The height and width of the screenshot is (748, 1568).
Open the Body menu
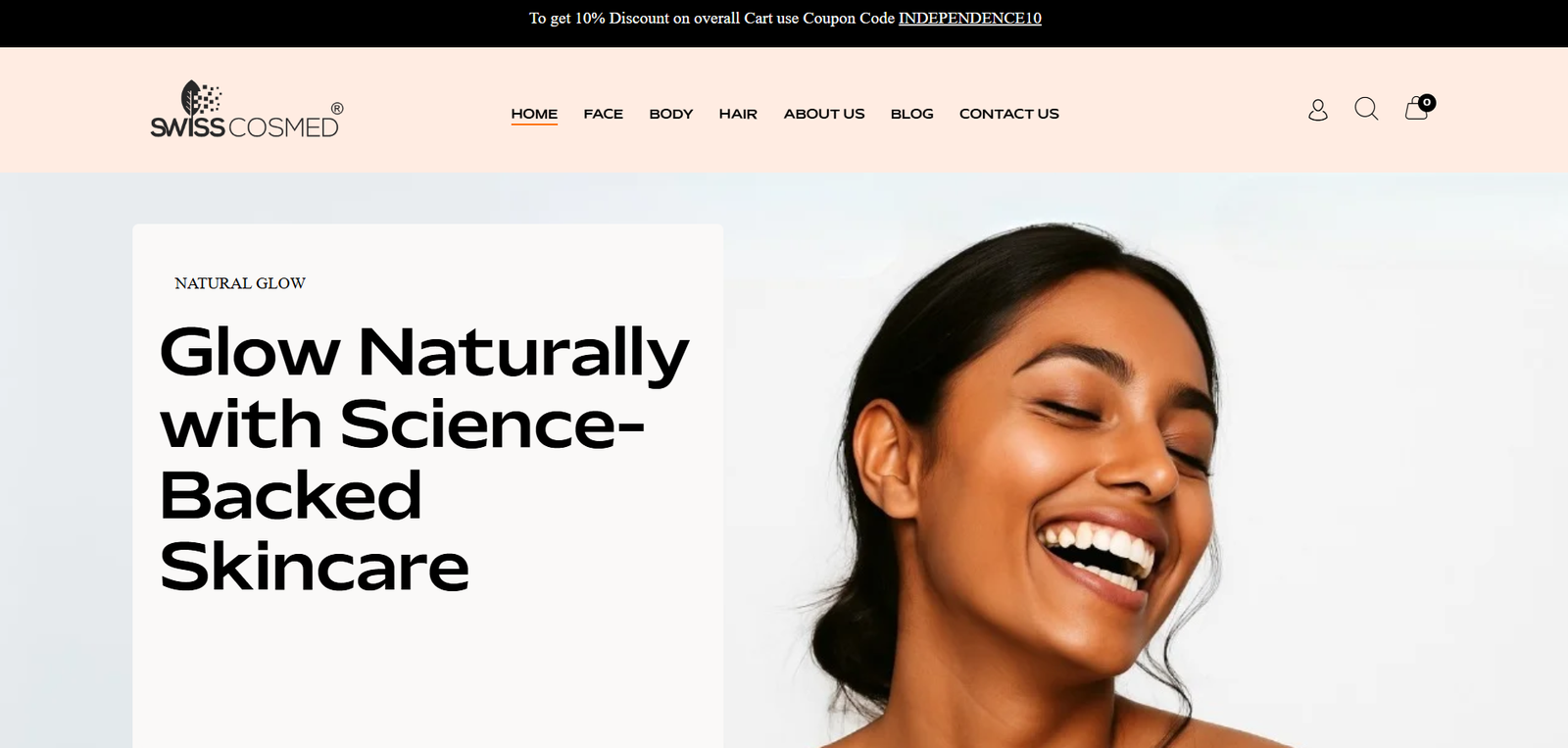[x=671, y=114]
